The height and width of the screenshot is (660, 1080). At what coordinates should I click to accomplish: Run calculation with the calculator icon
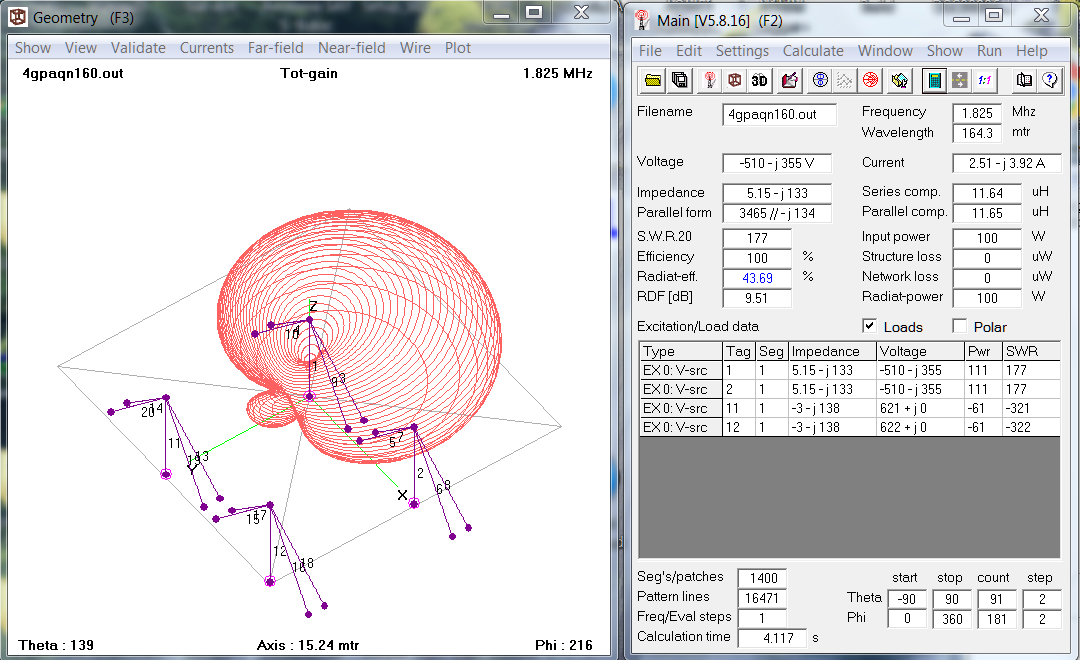[x=934, y=81]
